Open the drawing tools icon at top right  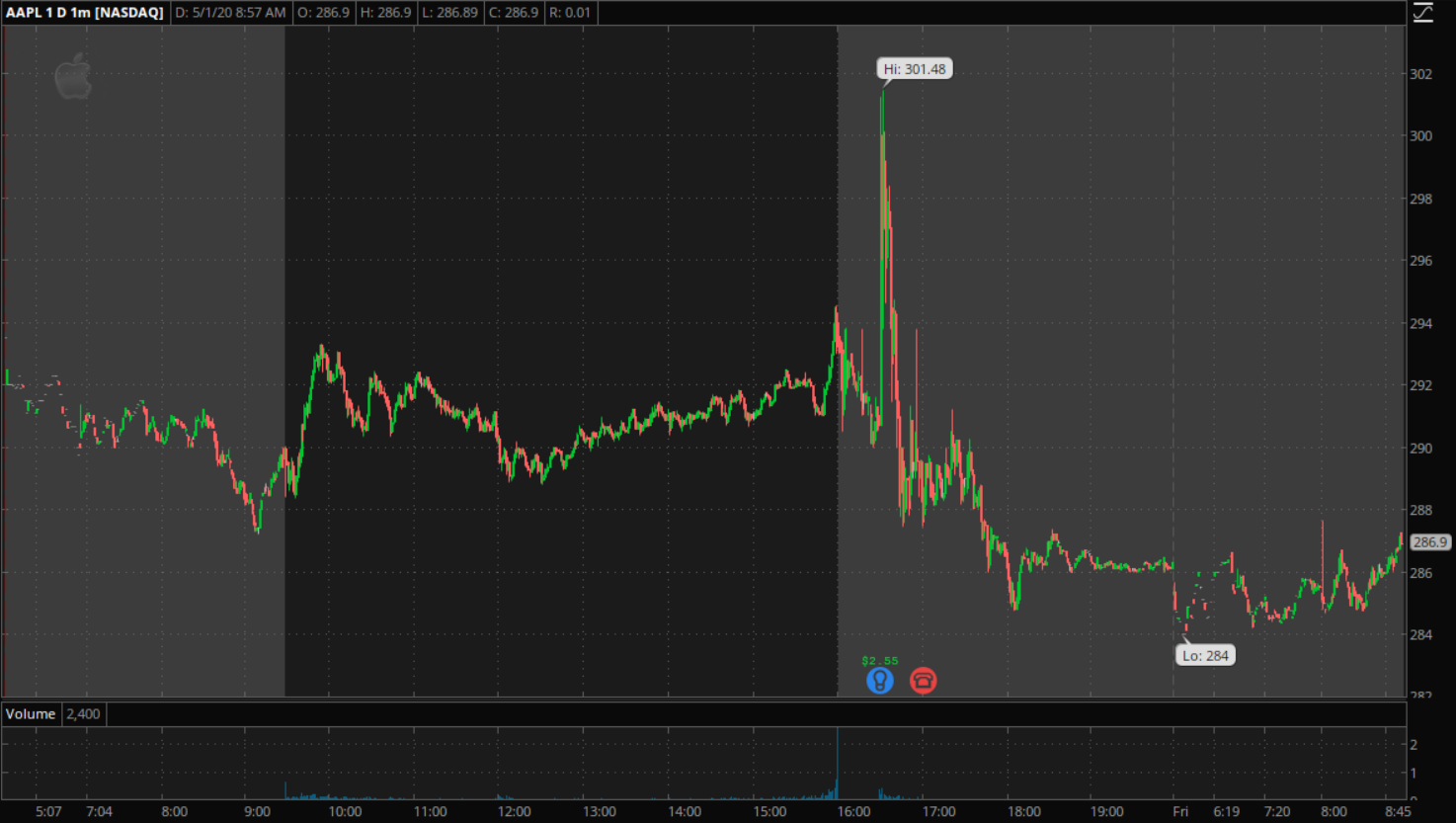pos(1422,13)
